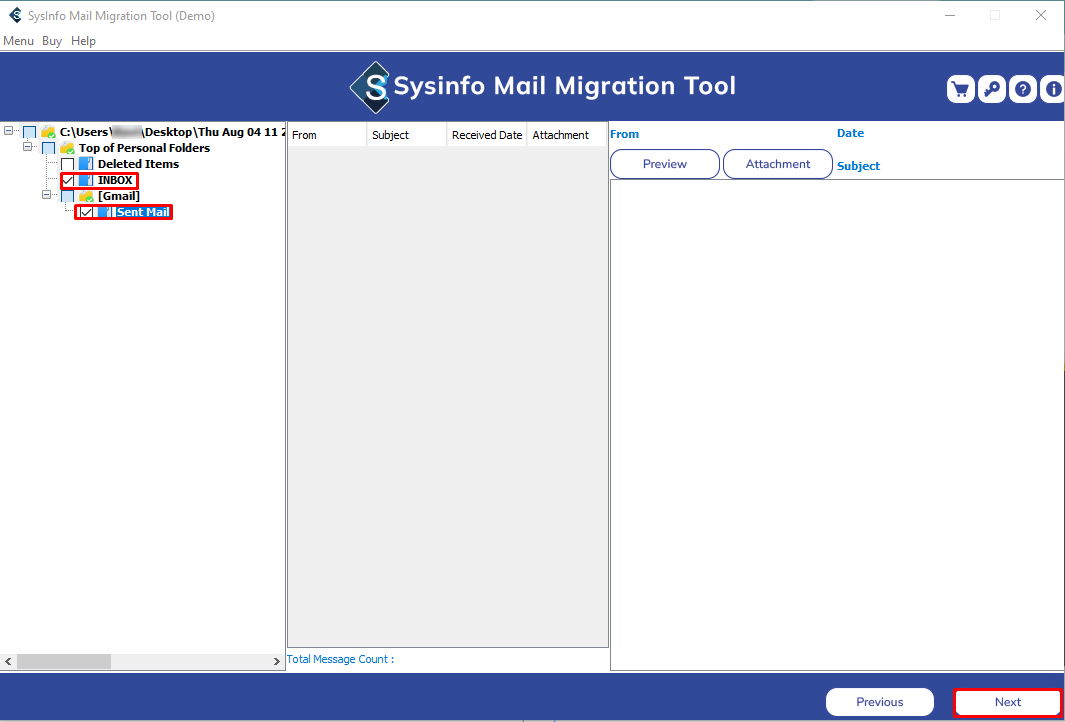Viewport: 1065px width, 722px height.
Task: Click the Subject label in preview pane
Action: [859, 166]
